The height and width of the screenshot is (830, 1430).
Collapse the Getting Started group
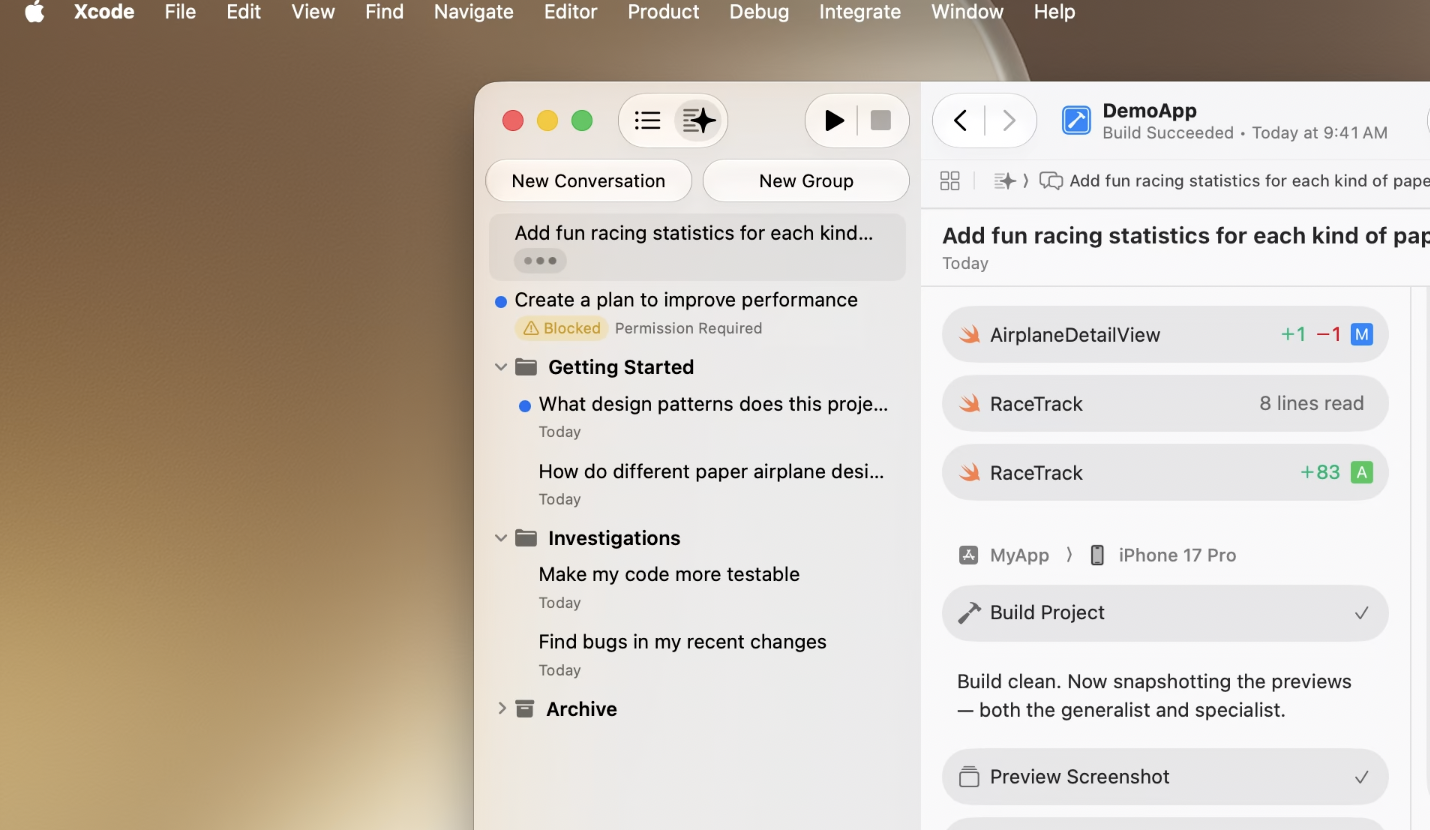pyautogui.click(x=501, y=367)
